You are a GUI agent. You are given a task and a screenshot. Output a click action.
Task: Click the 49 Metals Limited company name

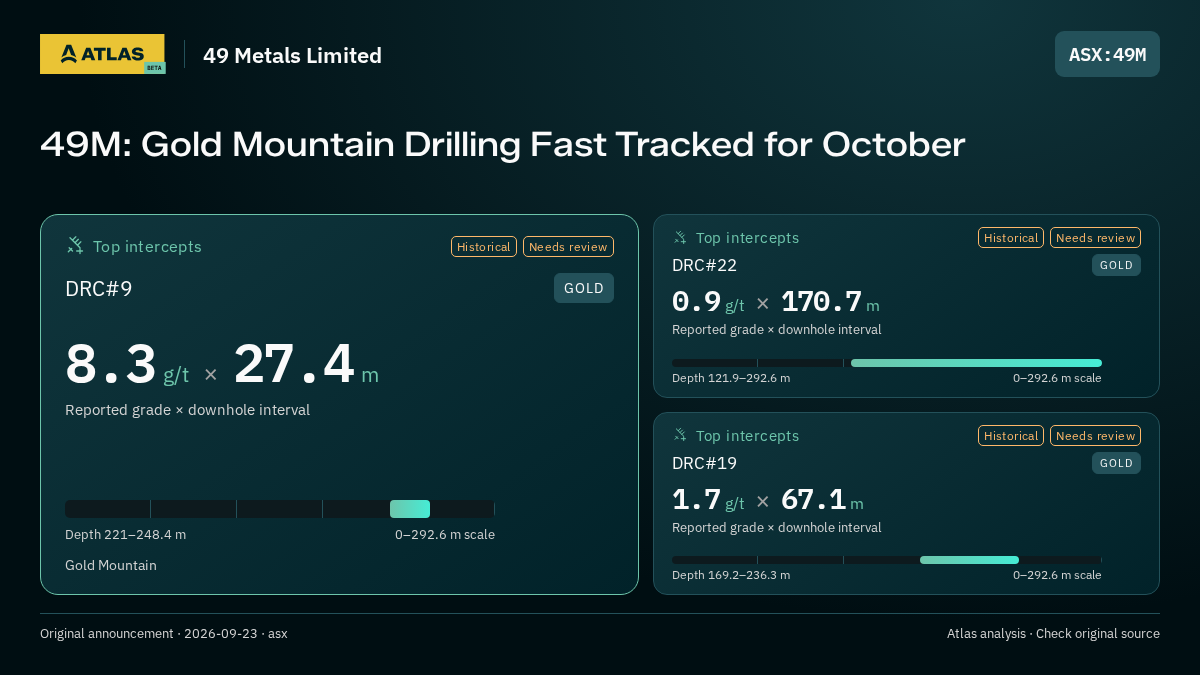tap(292, 55)
